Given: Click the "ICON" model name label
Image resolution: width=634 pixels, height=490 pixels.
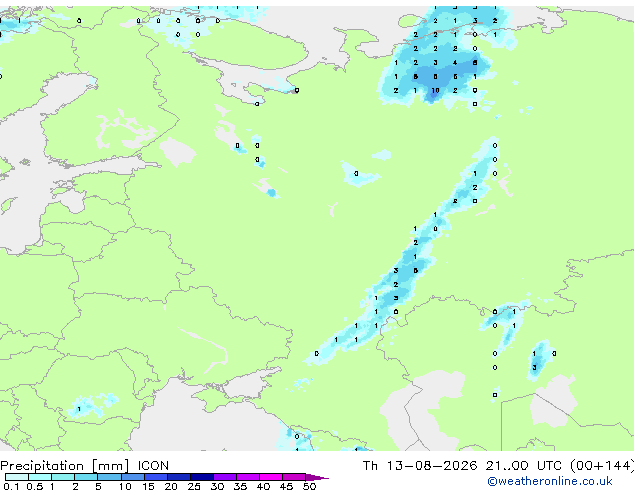Looking at the screenshot, I should coord(153,466).
